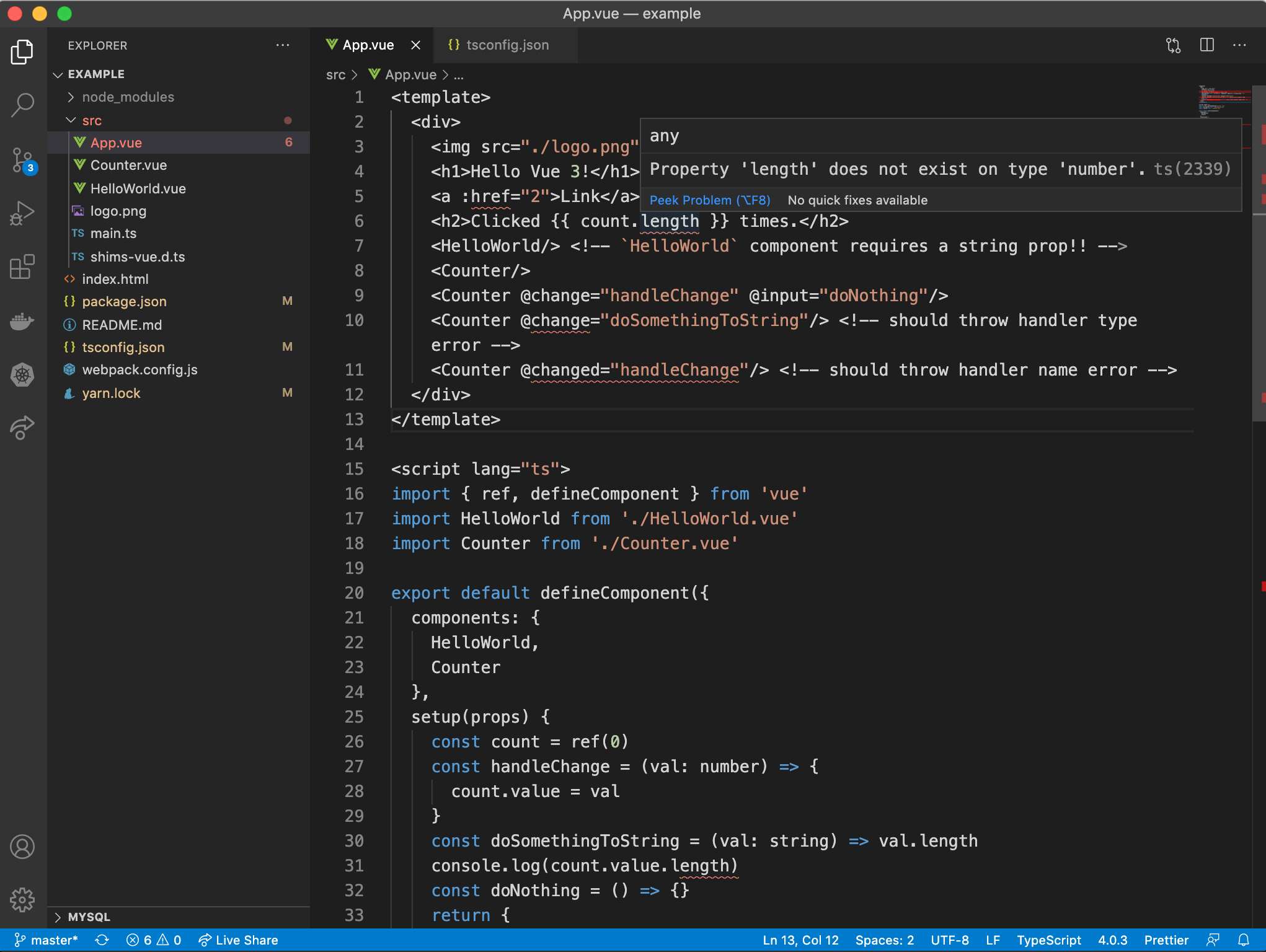Open the Docker view icon
Screen dimensions: 1266x952
pyautogui.click(x=23, y=321)
